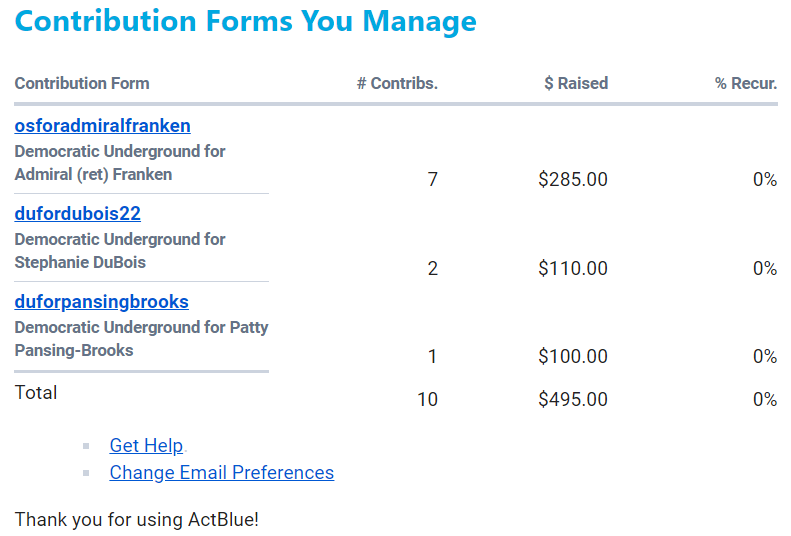Click the Contribution Forms You Manage heading
This screenshot has width=791, height=536.
point(245,22)
